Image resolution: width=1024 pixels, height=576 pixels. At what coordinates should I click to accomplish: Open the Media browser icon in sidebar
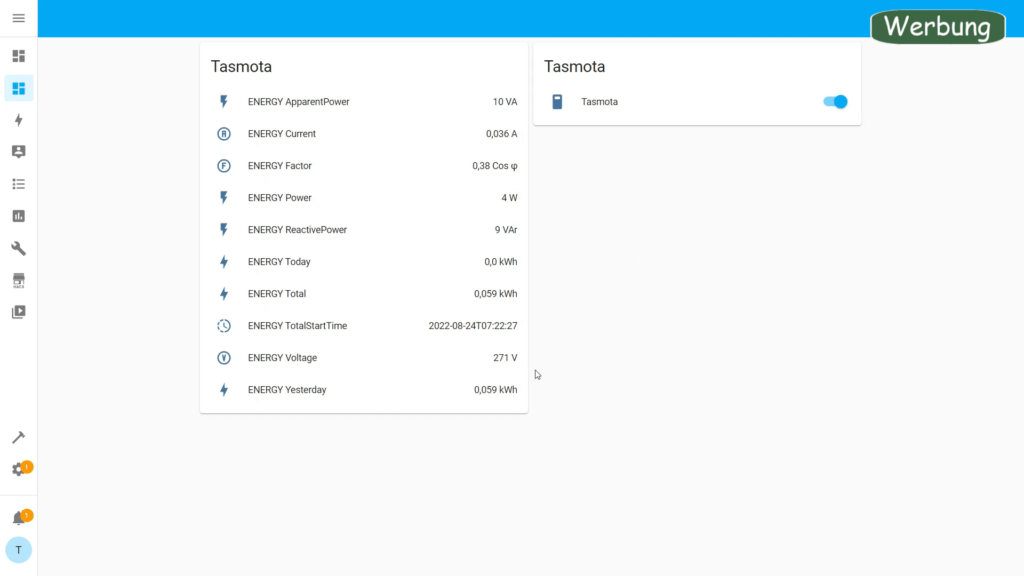tap(18, 312)
